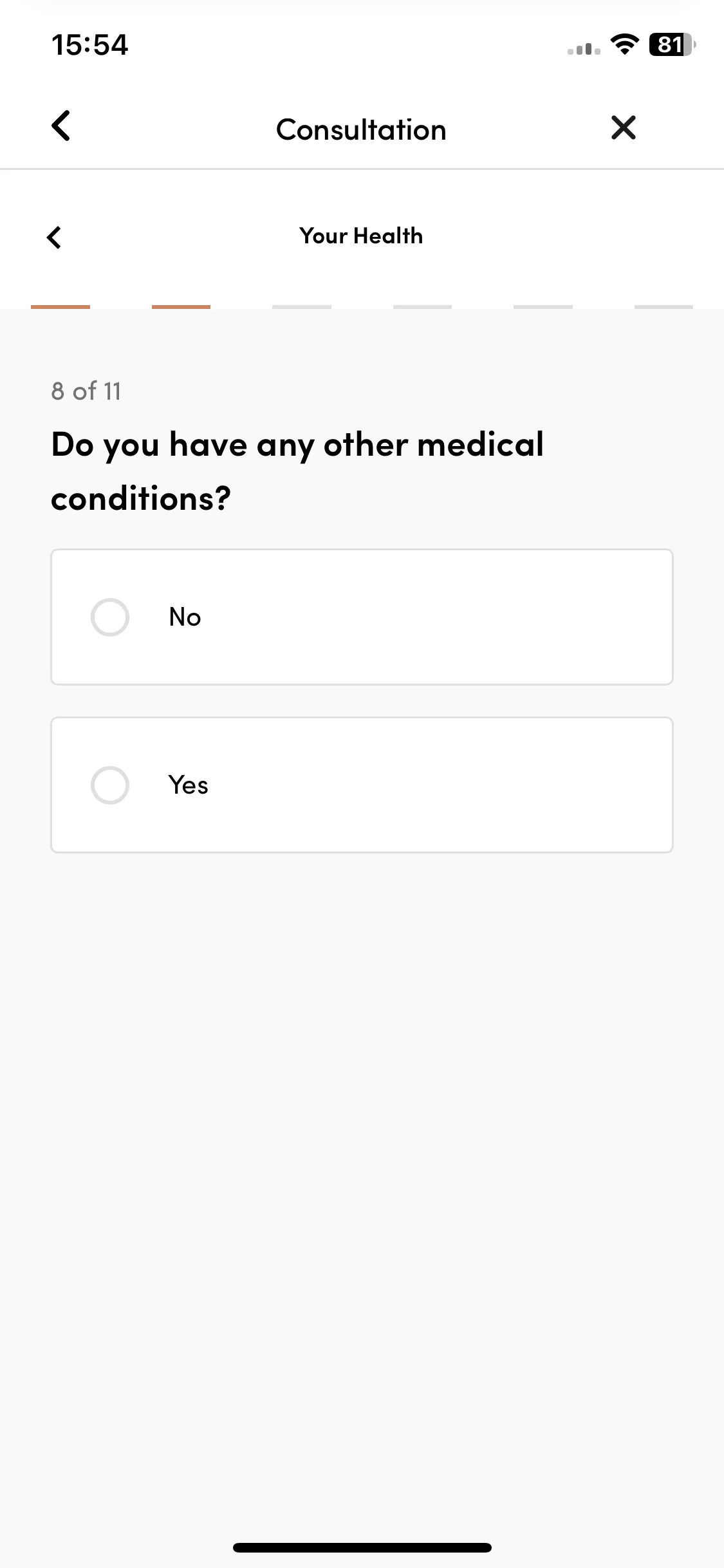Screen dimensions: 724x1568
Task: Close the Consultation screen with the X
Action: 623,127
